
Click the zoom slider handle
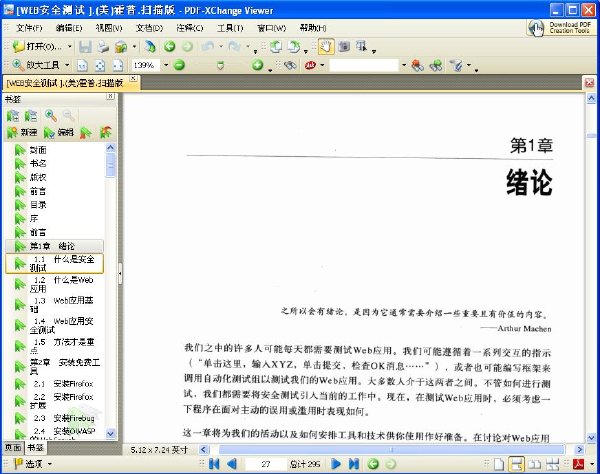pos(220,66)
